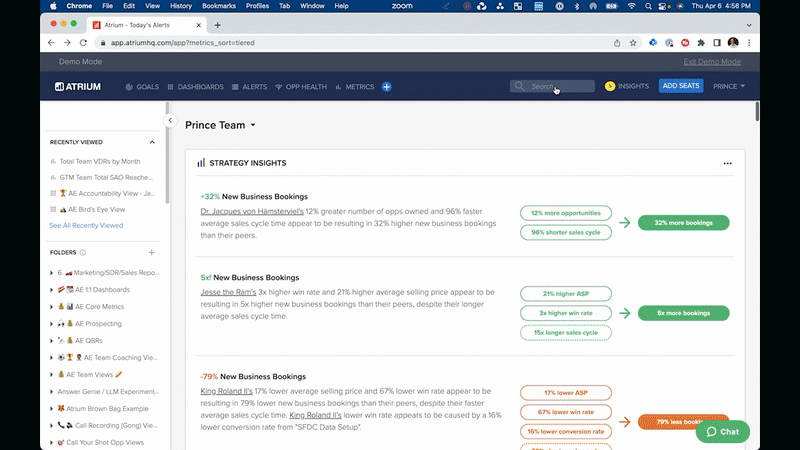Image resolution: width=800 pixels, height=450 pixels.
Task: Go back with the browser back arrow
Action: tap(51, 43)
